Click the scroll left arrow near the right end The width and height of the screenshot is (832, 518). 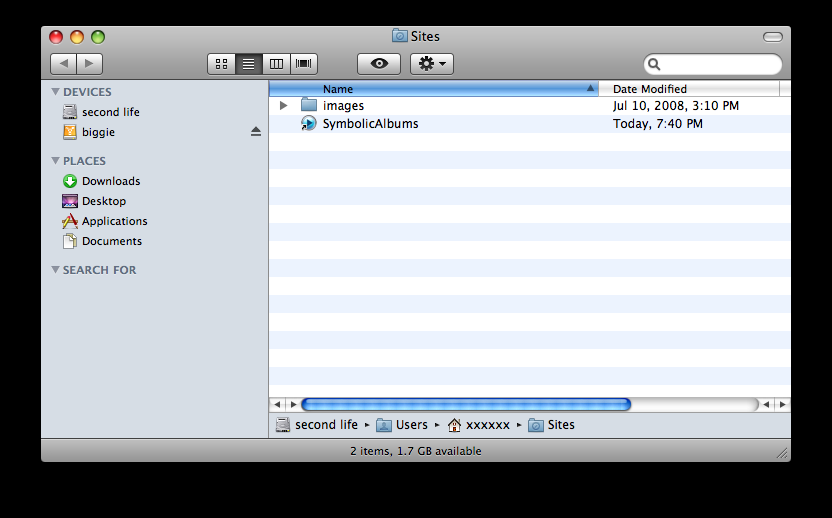point(766,404)
